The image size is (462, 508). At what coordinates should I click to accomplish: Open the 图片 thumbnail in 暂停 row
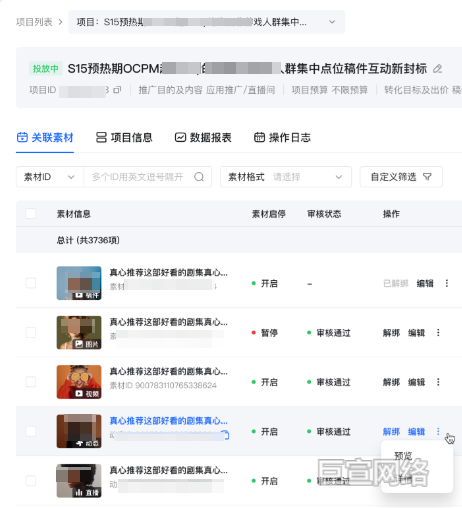(79, 332)
